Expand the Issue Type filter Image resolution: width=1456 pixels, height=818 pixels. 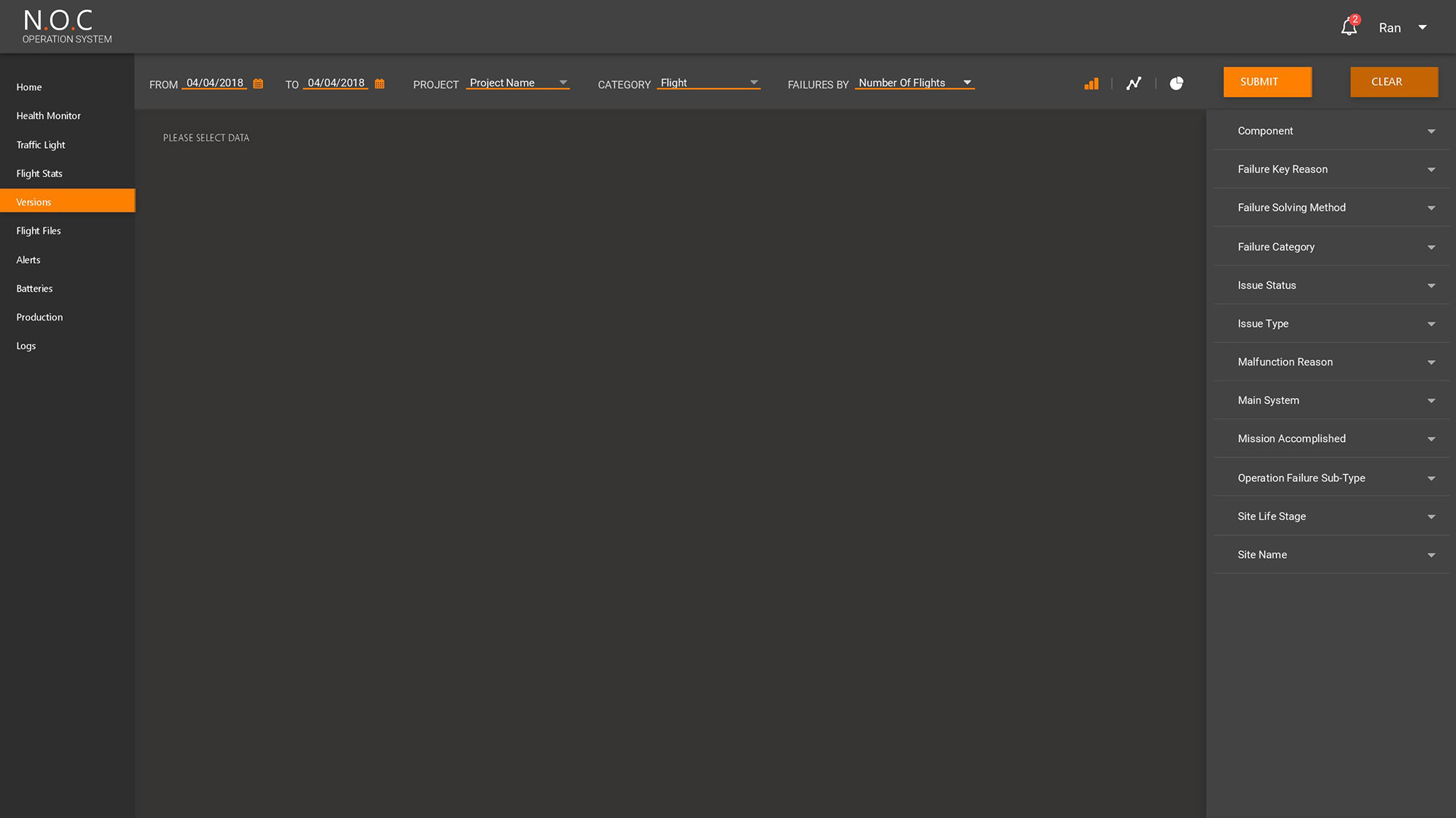[1332, 324]
